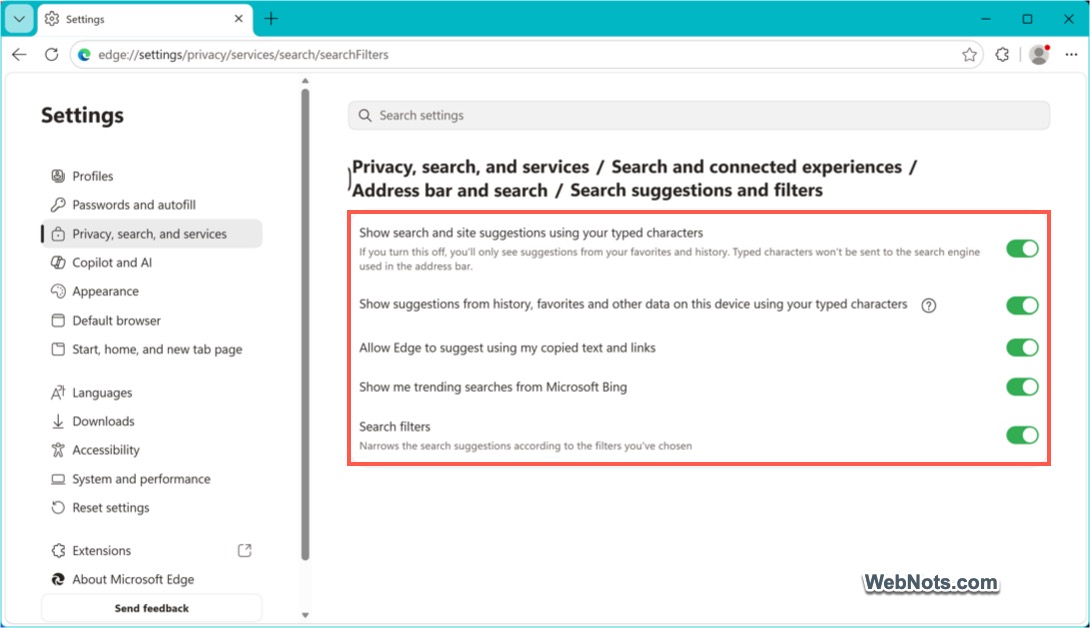
Task: Click the Copilot and AI sidebar icon
Action: point(58,262)
